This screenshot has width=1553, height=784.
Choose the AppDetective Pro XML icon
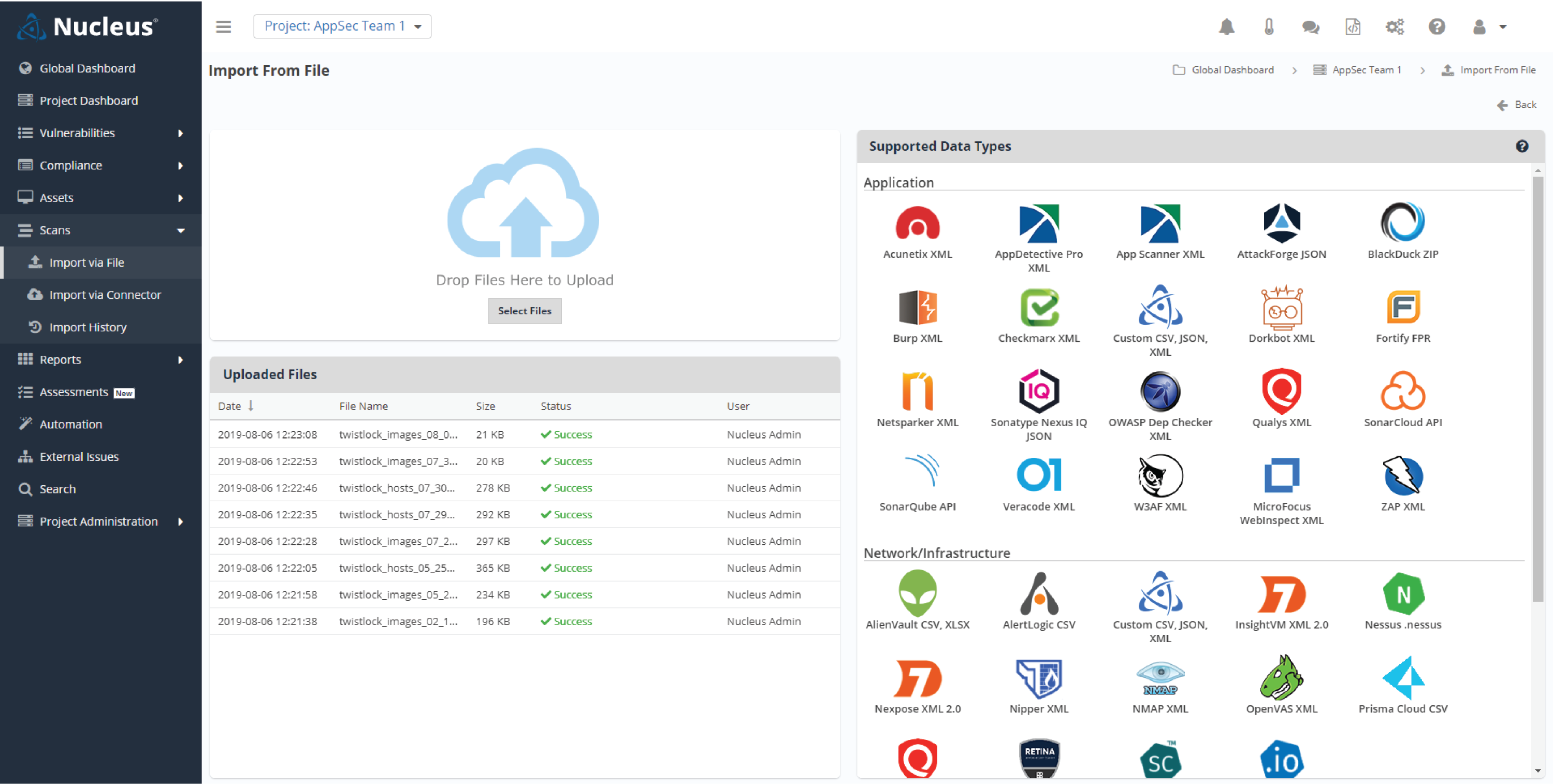tap(1038, 224)
